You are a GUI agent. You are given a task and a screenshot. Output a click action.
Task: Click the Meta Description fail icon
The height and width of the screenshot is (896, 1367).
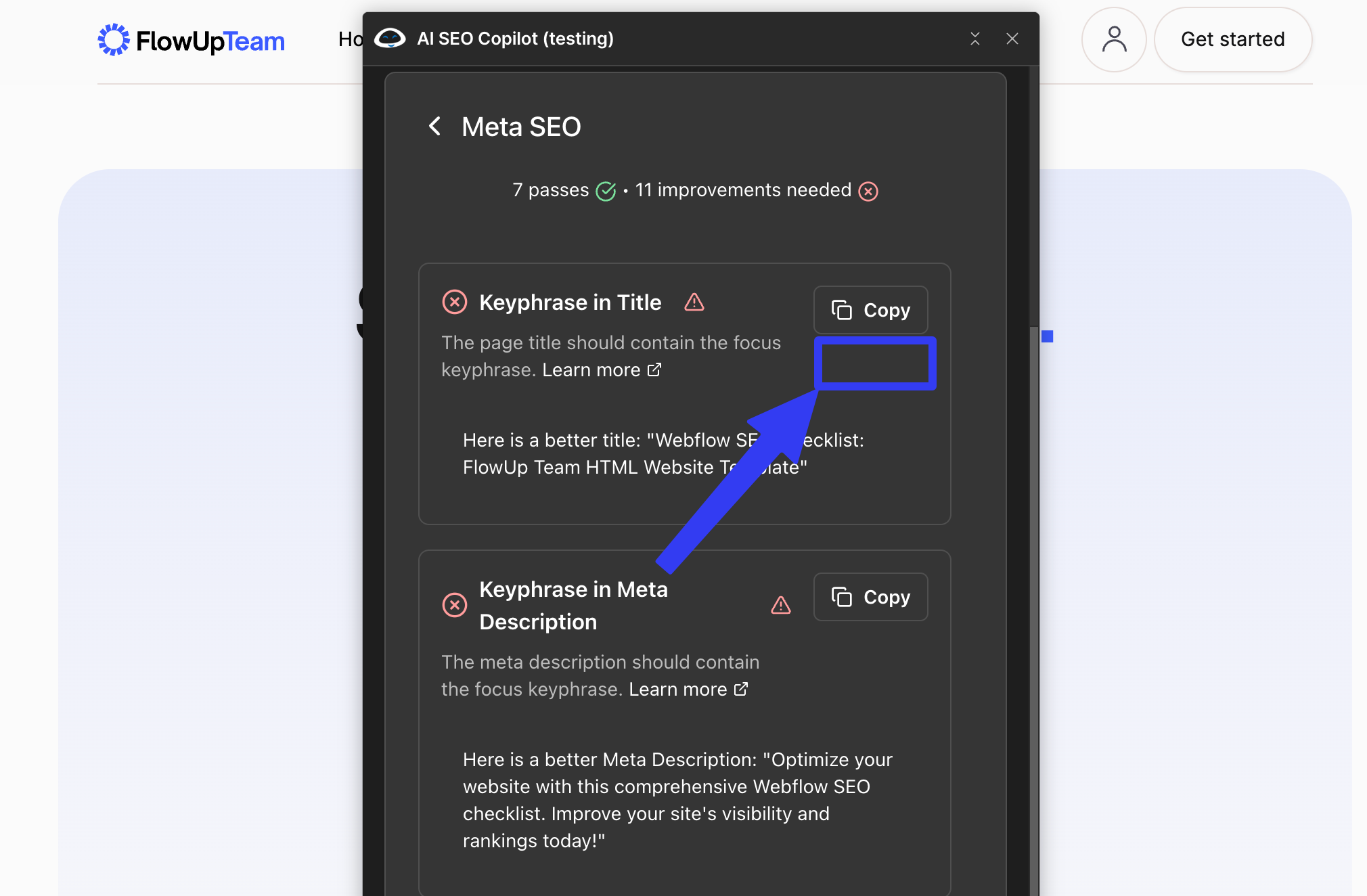click(455, 605)
